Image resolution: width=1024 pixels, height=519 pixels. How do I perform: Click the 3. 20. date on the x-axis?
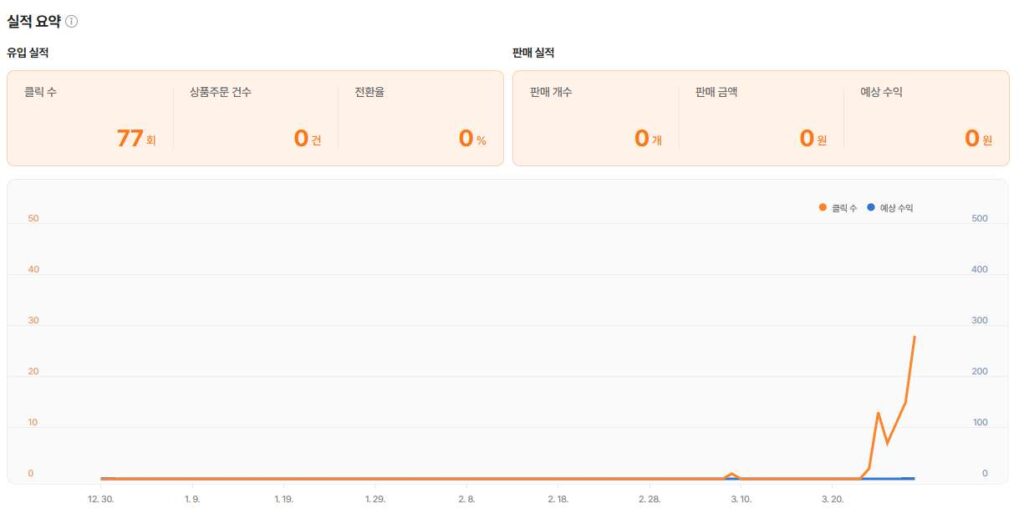(x=832, y=498)
